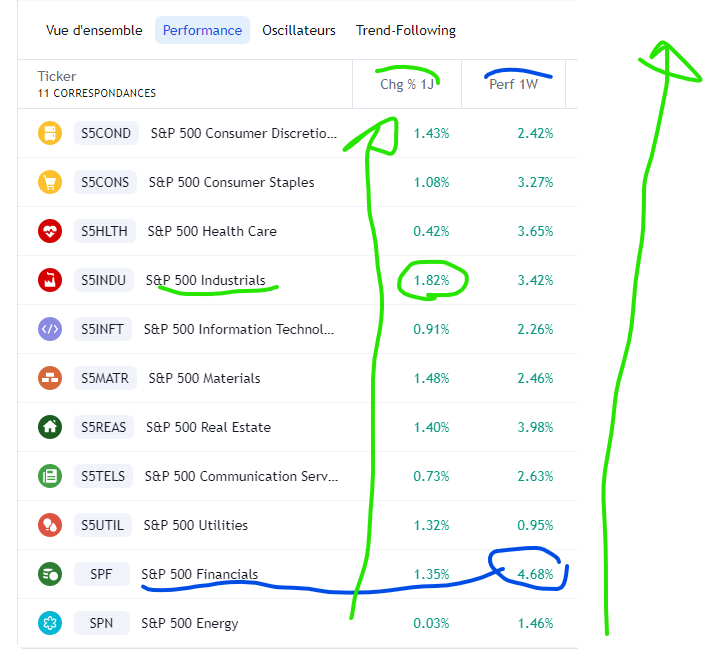Viewport: 704px width, 657px height.
Task: Click the bricks icon for S&P 500 Materials
Action: (50, 378)
